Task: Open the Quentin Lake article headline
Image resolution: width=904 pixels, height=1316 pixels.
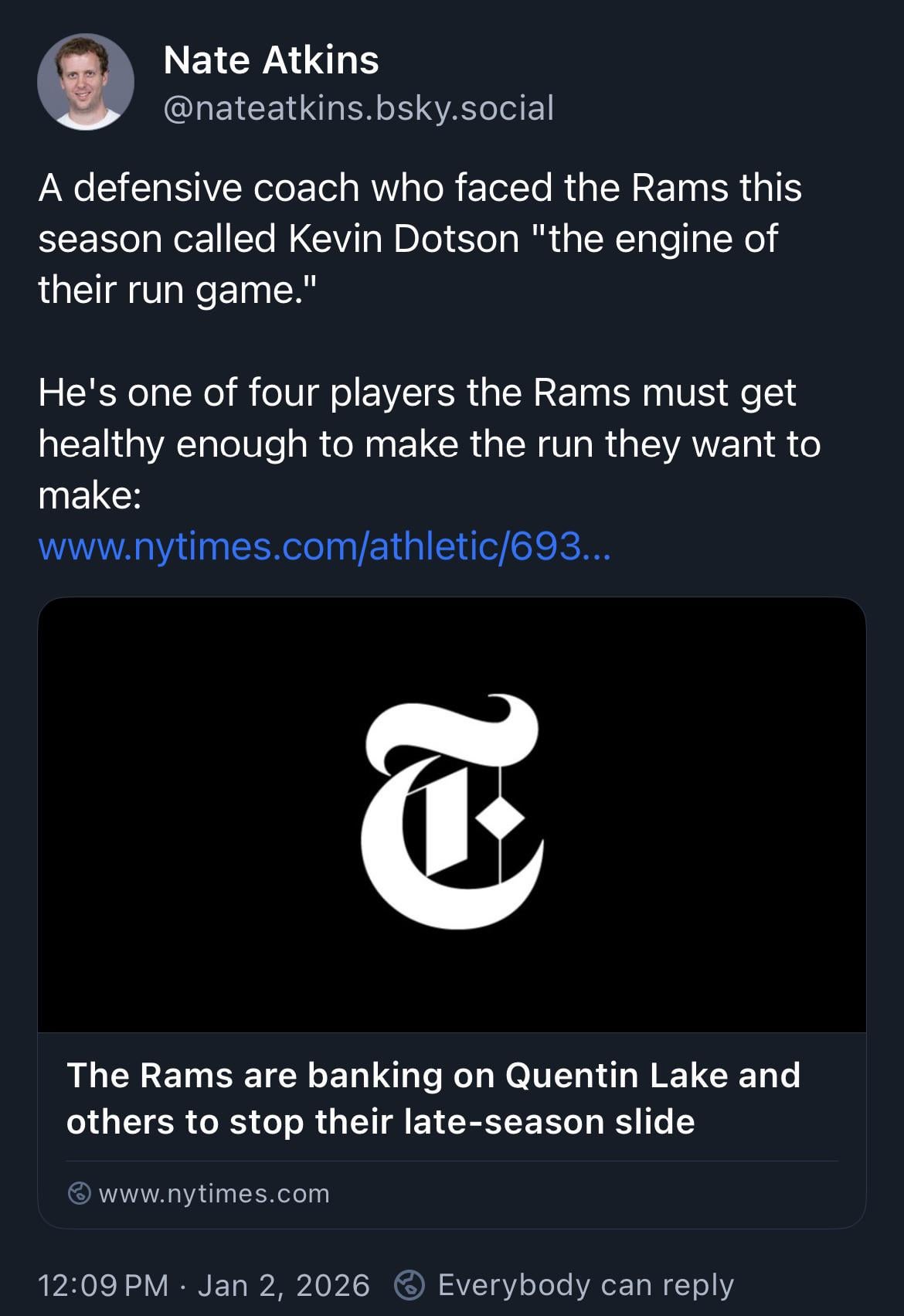Action: [x=433, y=1097]
